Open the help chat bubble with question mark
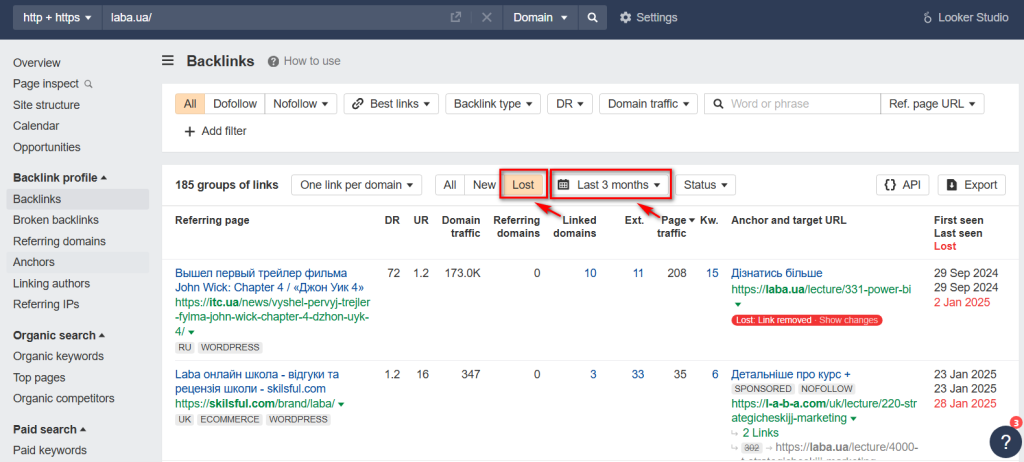Screen dimensions: 1024x462 [x=1005, y=441]
